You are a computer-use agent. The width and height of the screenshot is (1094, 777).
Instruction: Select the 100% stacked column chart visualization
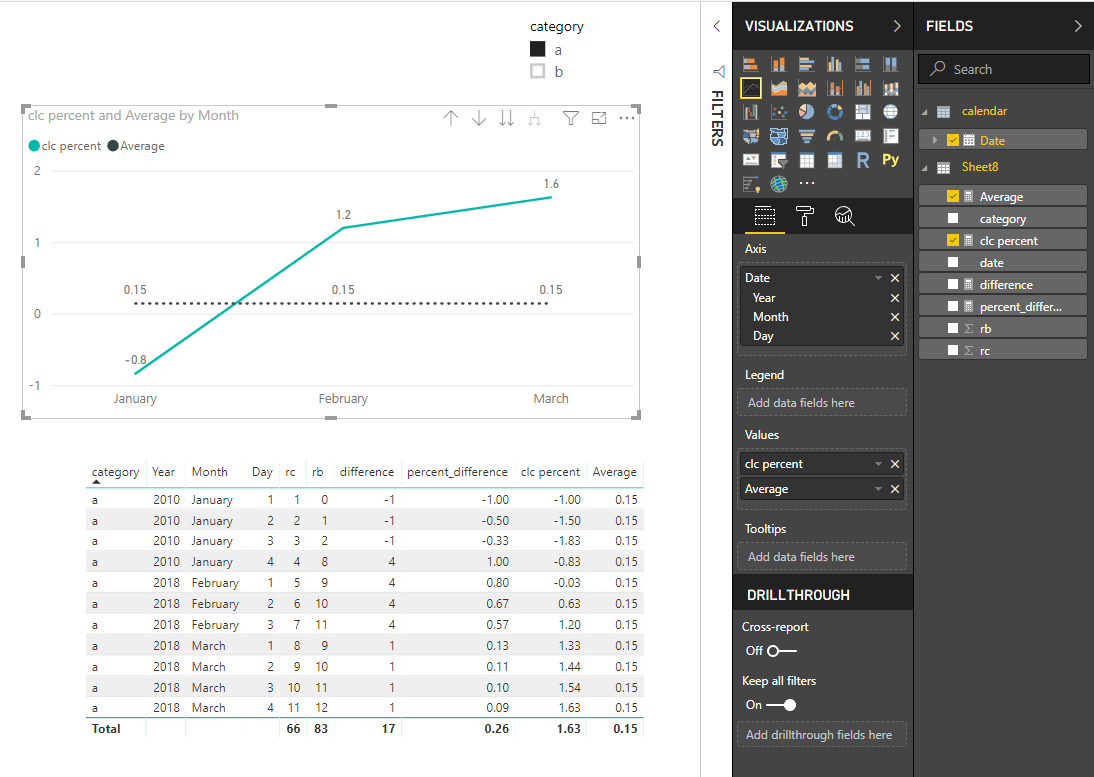(890, 64)
